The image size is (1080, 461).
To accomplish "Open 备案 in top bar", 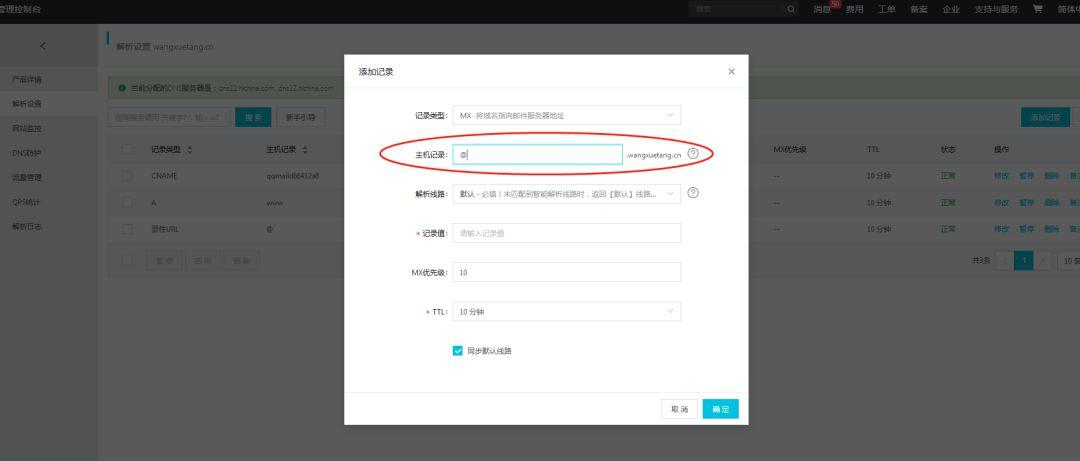I will (x=919, y=9).
